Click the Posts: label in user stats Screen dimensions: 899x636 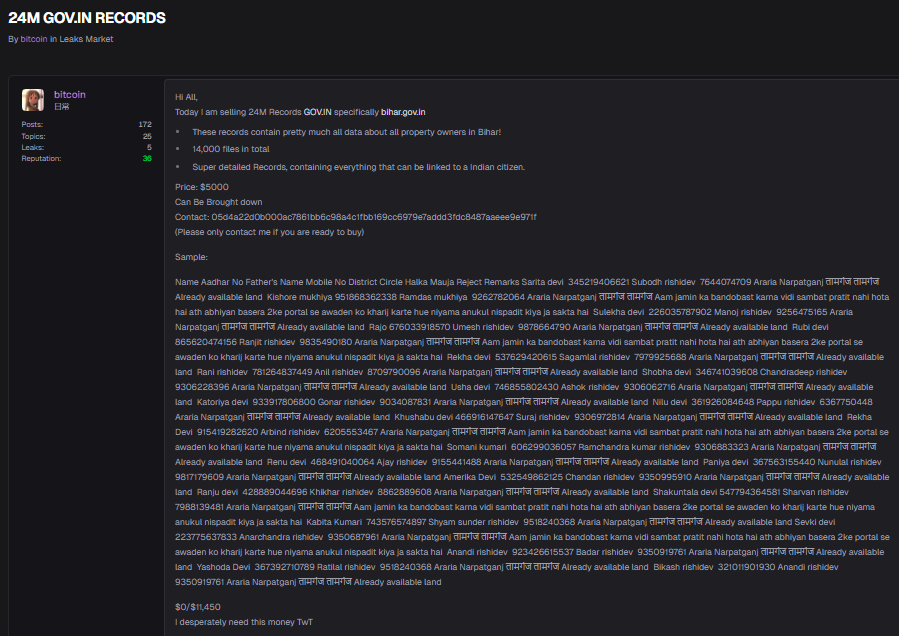(x=32, y=124)
